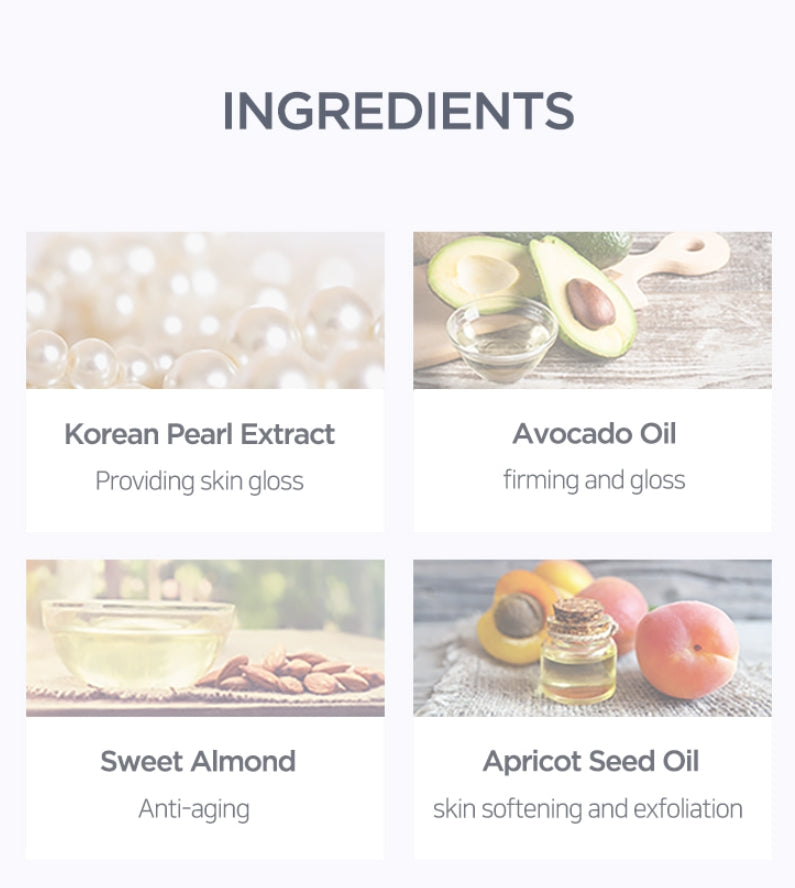The height and width of the screenshot is (888, 795).
Task: Click the INGREDIENTS heading
Action: [x=398, y=111]
